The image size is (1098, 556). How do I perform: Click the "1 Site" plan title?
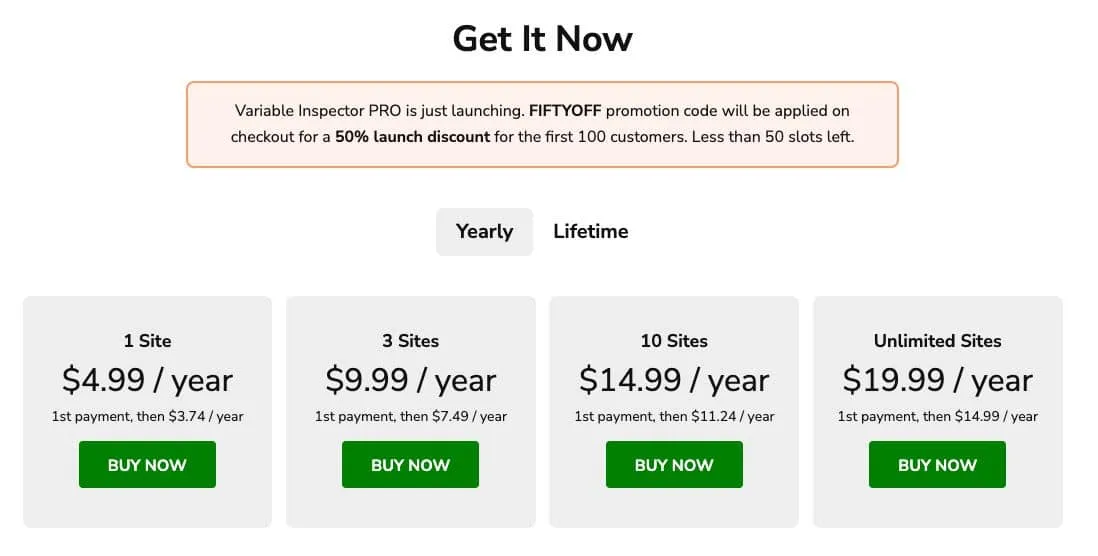(147, 341)
